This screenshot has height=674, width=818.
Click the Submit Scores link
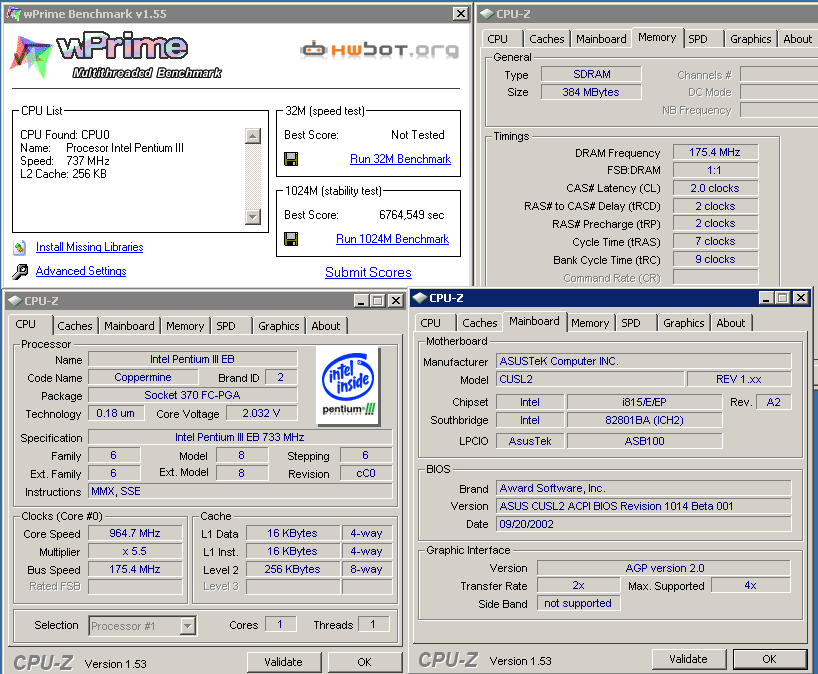tap(368, 272)
